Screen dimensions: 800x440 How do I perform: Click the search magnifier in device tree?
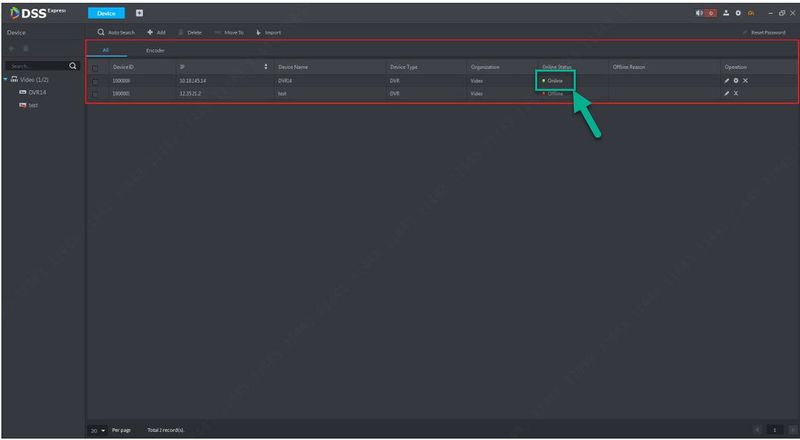click(x=73, y=66)
